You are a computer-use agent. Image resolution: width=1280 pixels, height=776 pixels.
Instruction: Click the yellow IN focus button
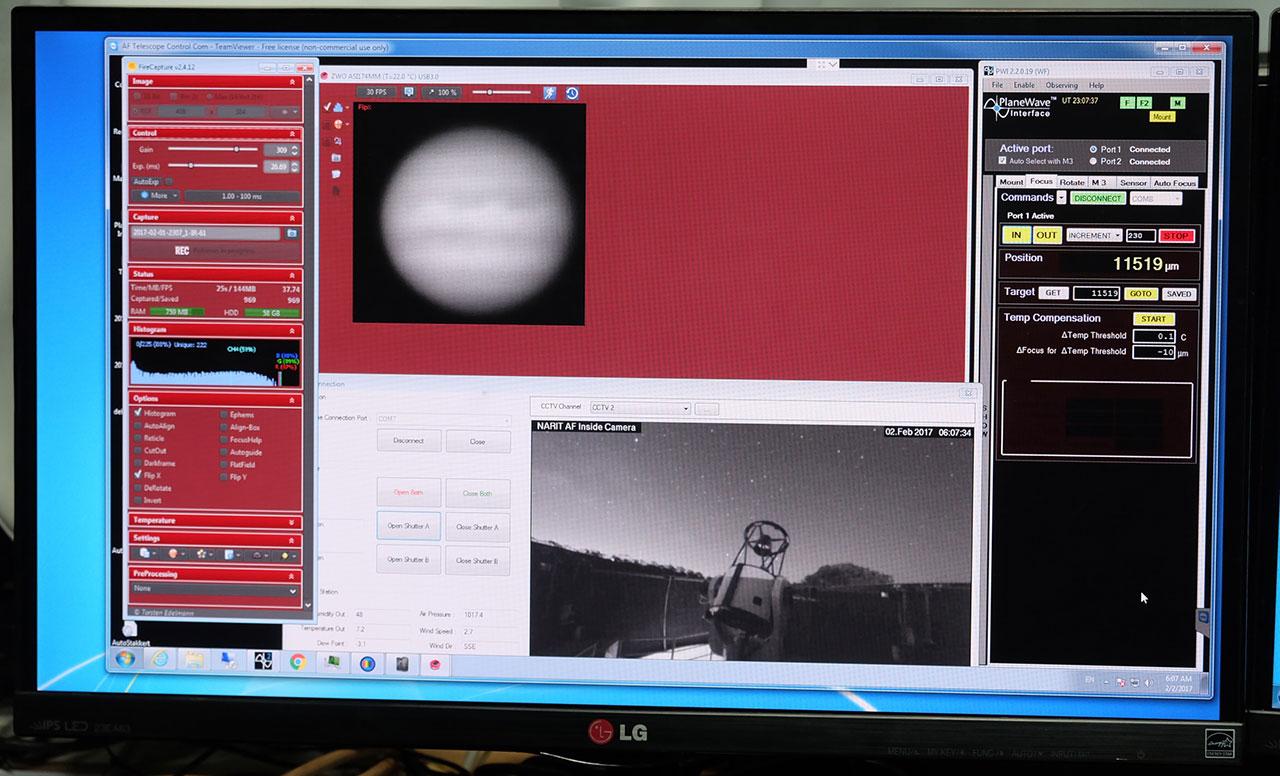pos(1016,235)
